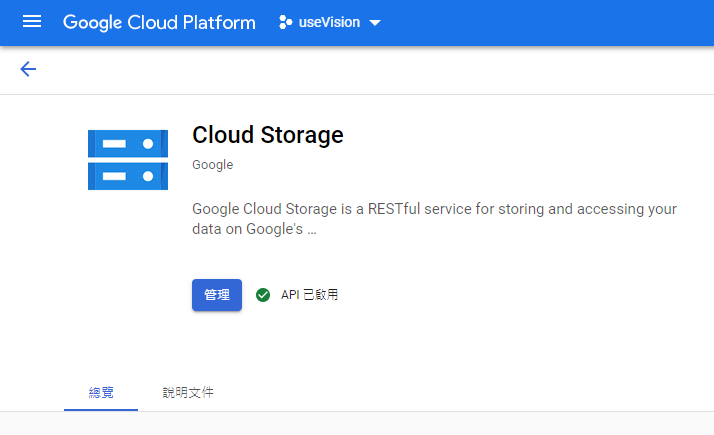This screenshot has width=714, height=435.
Task: Click the Google publisher name
Action: (x=213, y=164)
